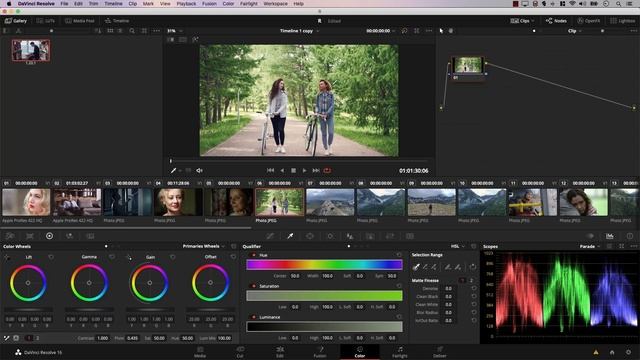640x360 pixels.
Task: Open the gallery search magnifier icon
Action: [132, 31]
